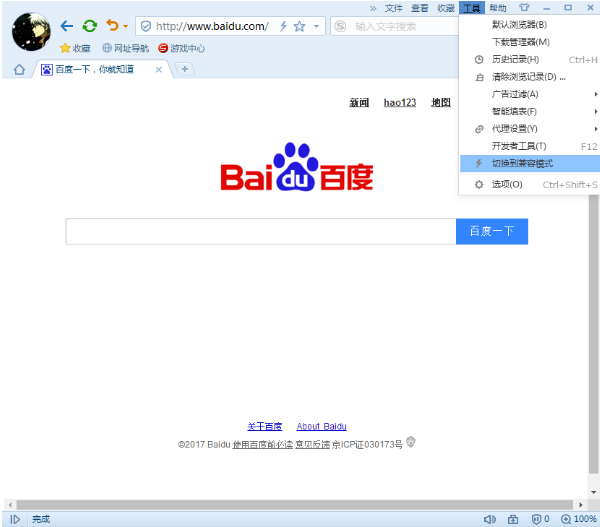Click horizontal scrollbar left arrow
The height and width of the screenshot is (527, 600).
(10, 505)
